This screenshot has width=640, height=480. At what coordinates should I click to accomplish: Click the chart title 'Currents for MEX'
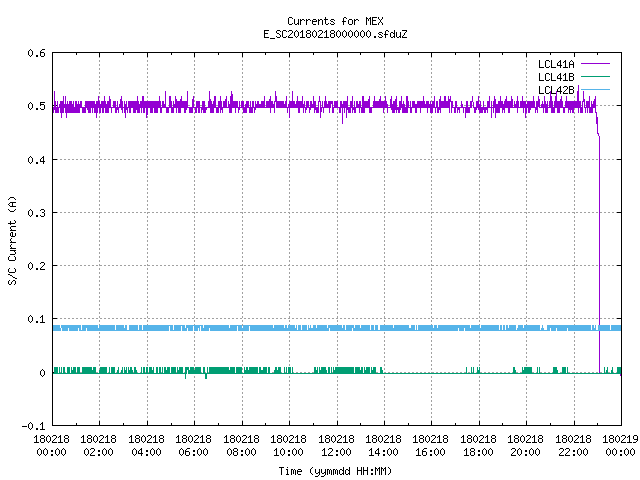click(x=335, y=21)
